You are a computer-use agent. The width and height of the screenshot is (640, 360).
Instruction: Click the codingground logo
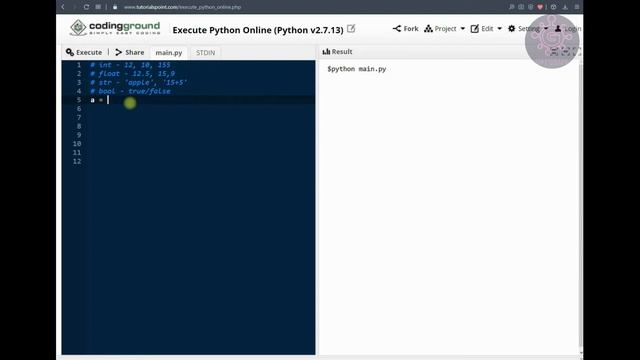click(x=115, y=28)
